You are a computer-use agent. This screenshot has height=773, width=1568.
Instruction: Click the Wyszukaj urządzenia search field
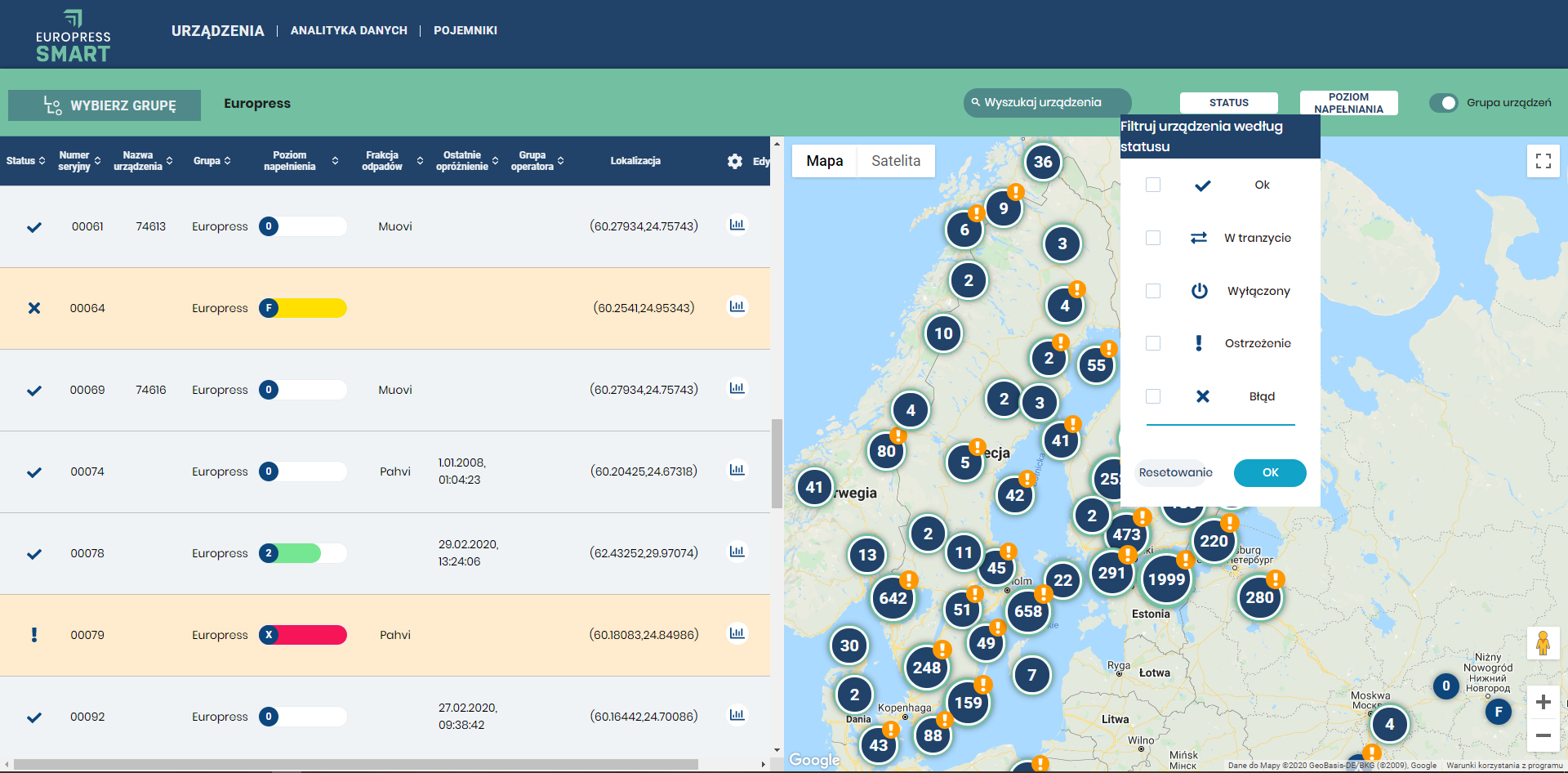(1048, 102)
